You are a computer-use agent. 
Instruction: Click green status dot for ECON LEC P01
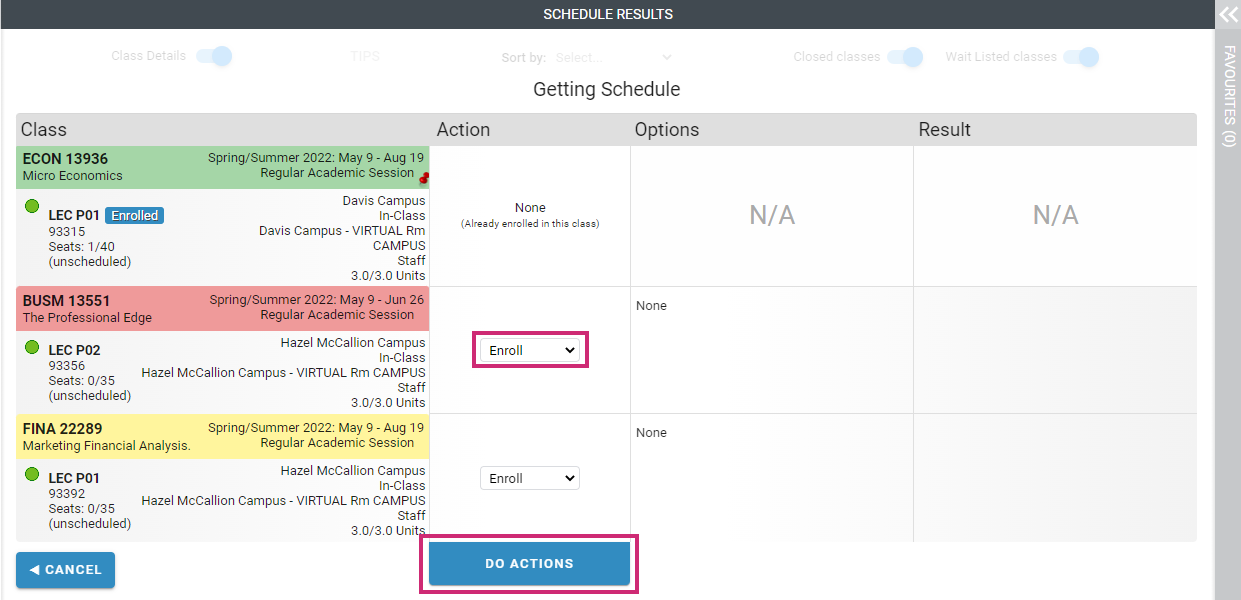(x=32, y=207)
